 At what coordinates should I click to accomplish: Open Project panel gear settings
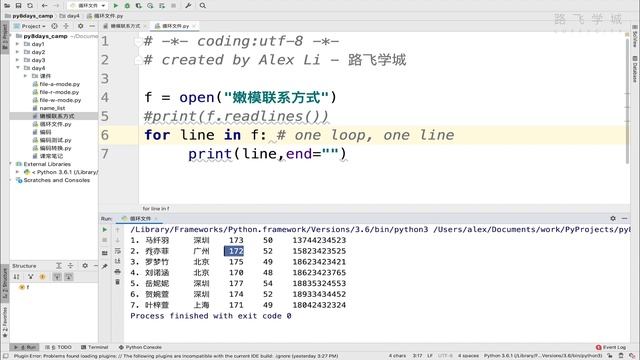pyautogui.click(x=80, y=26)
